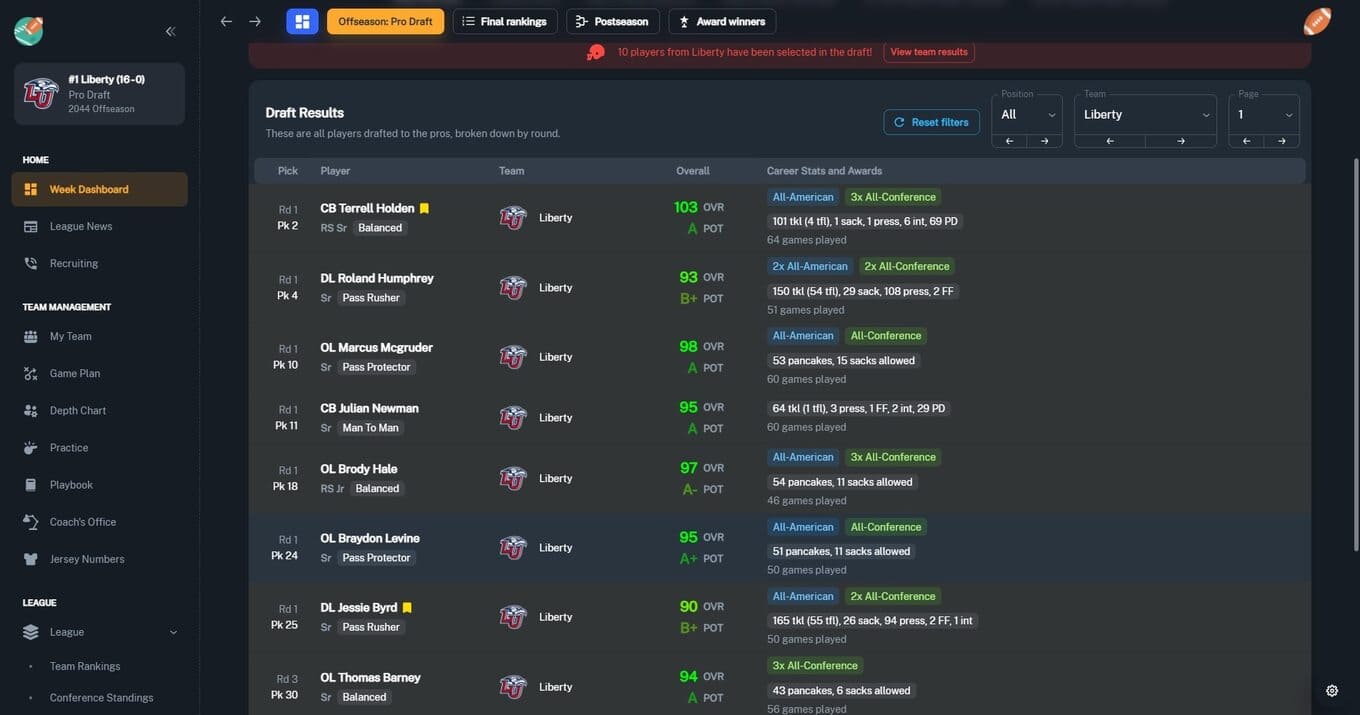
Task: Click the Coach's Office icon
Action: point(31,521)
